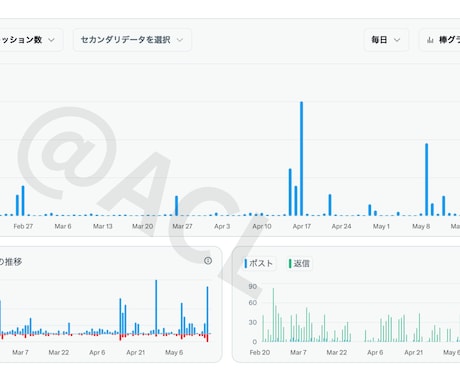Toggle the 返信 legend filter
The image size is (460, 380).
point(299,263)
